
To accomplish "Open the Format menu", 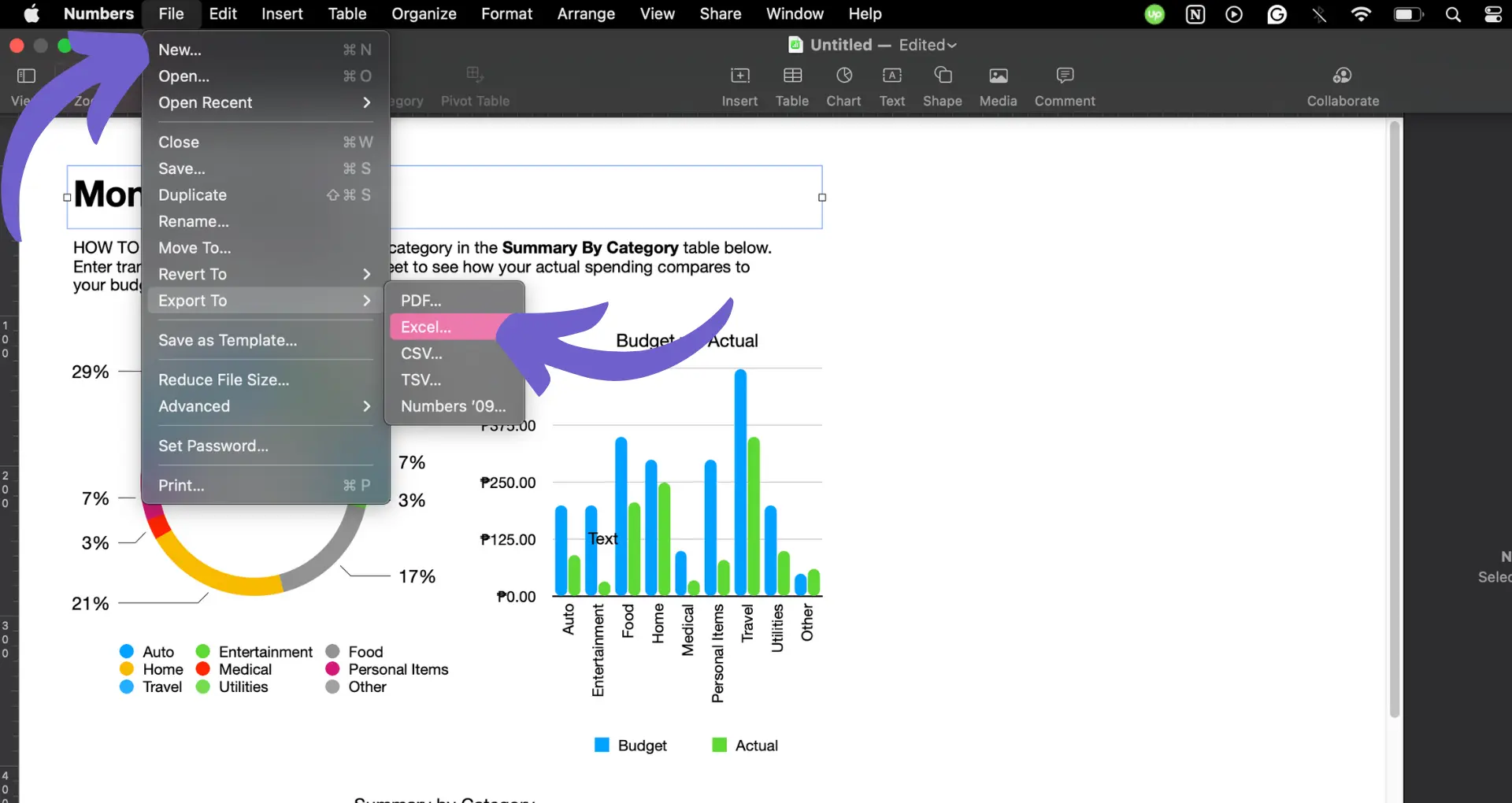I will coord(507,13).
